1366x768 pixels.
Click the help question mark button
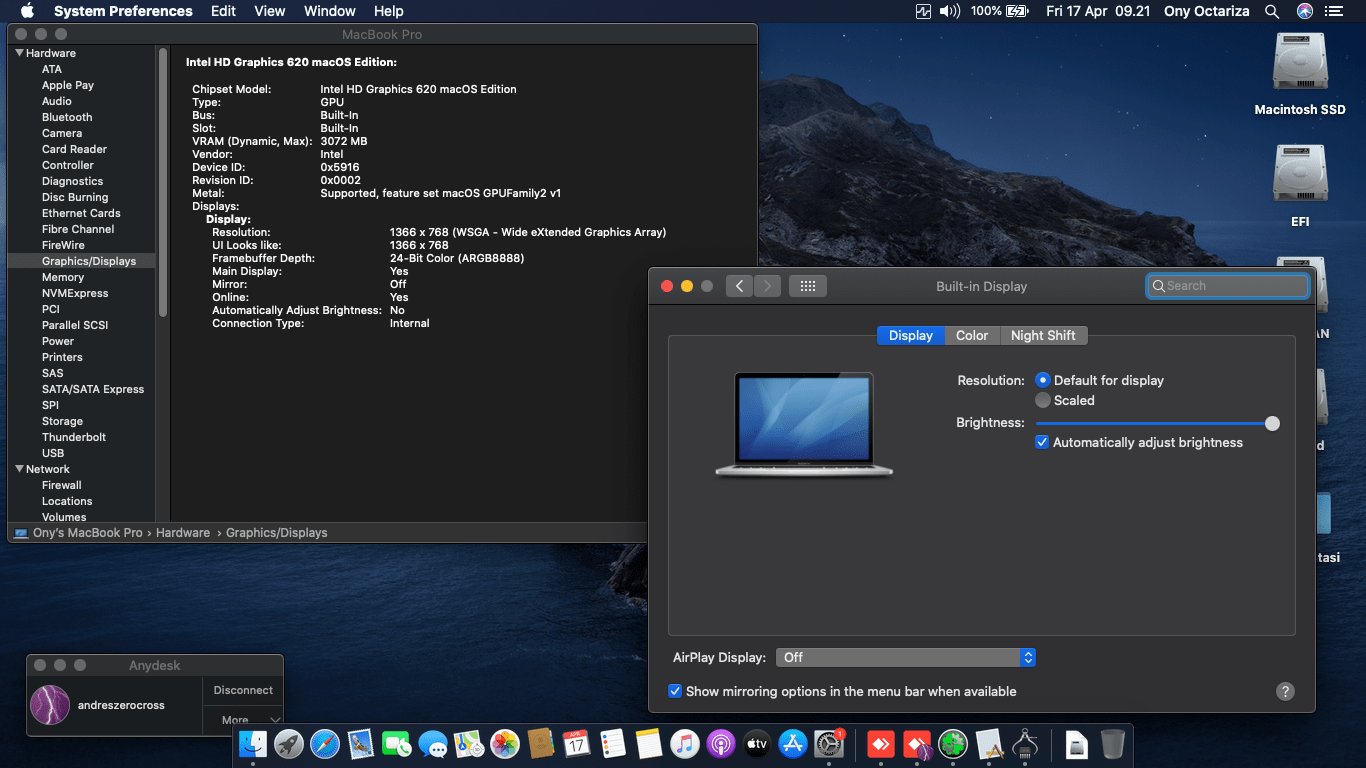coord(1286,691)
